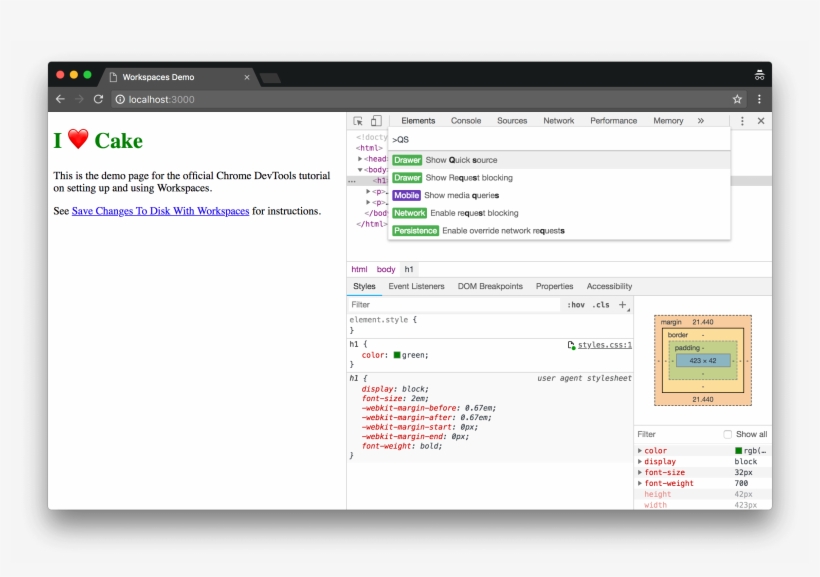The image size is (820, 577).
Task: Expand the computed display property
Action: pos(640,461)
